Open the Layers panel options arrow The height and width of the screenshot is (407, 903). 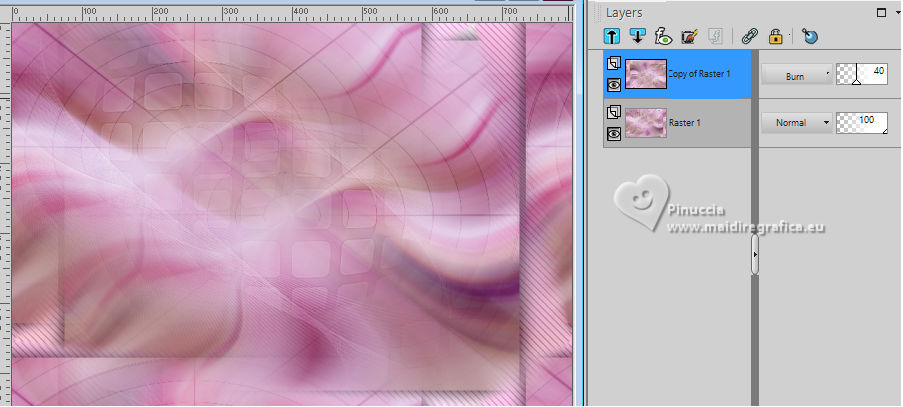tap(897, 12)
